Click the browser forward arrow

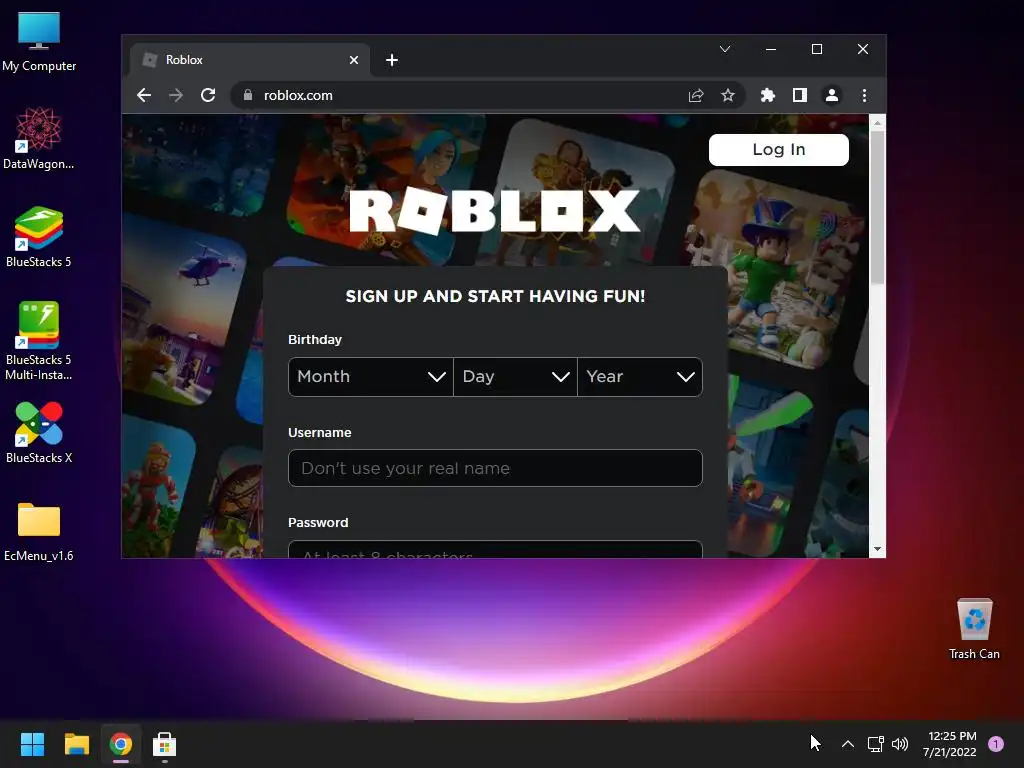tap(176, 95)
